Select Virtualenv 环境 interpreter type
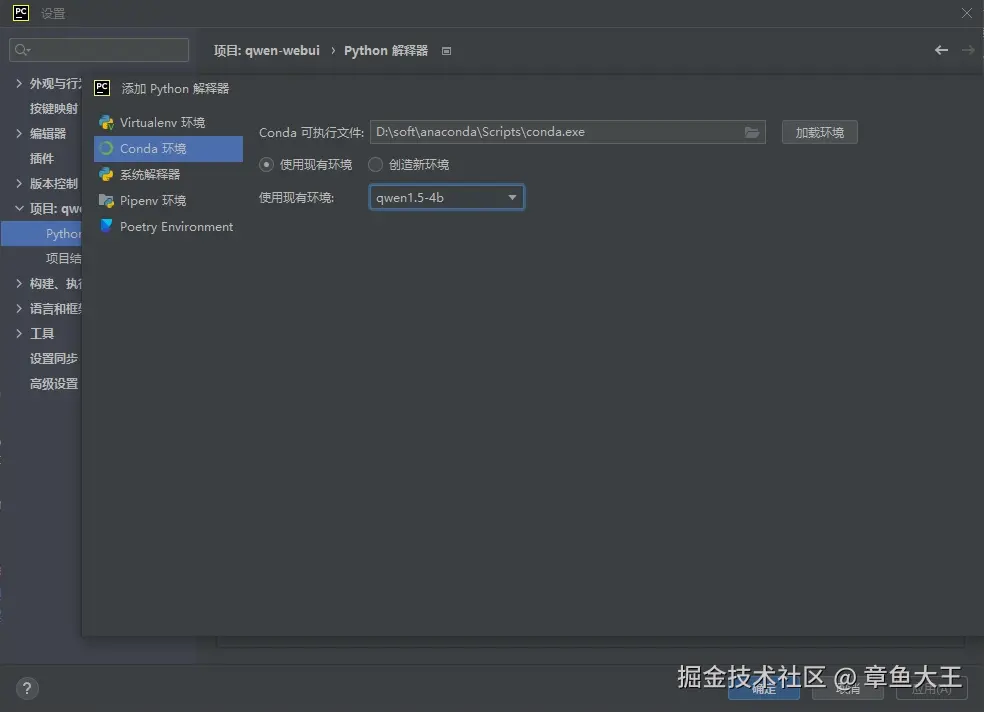The image size is (984, 712). tap(168, 122)
